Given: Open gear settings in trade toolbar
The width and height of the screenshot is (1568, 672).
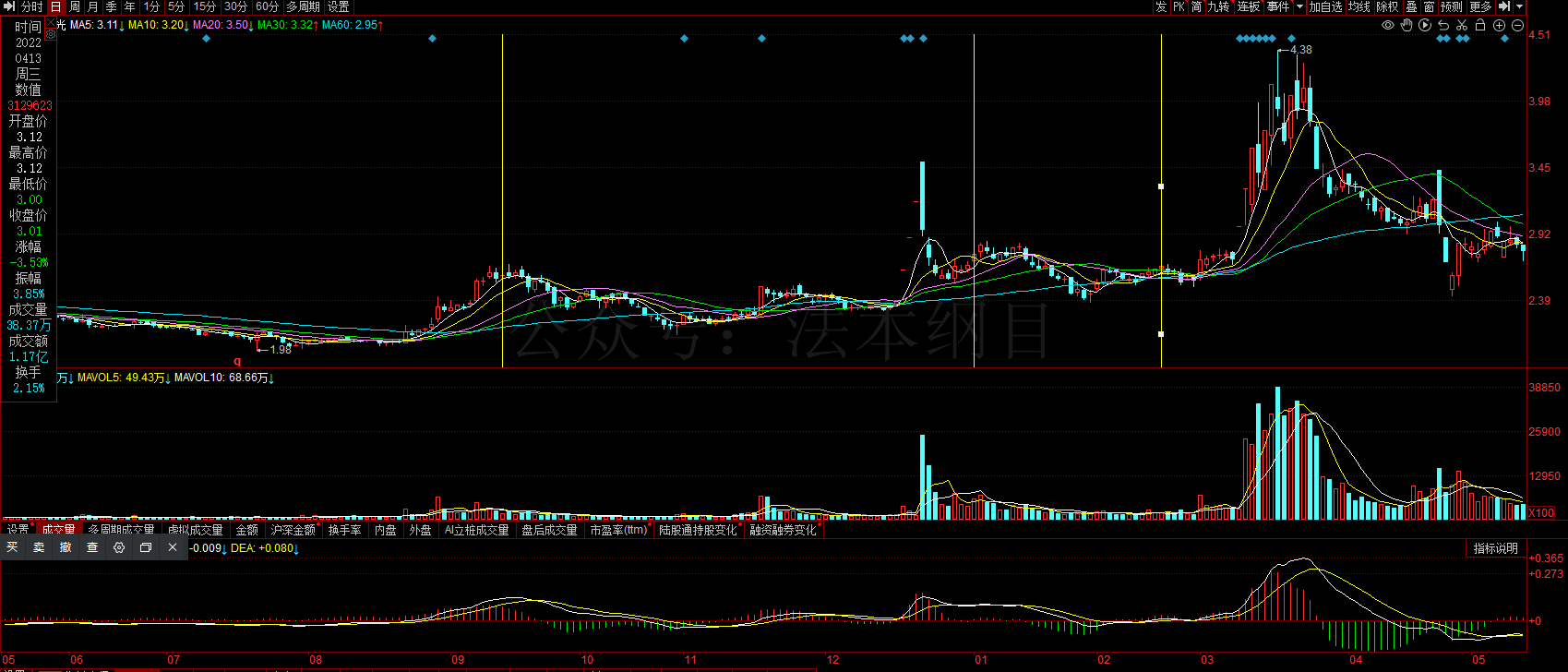Looking at the screenshot, I should pos(119,547).
